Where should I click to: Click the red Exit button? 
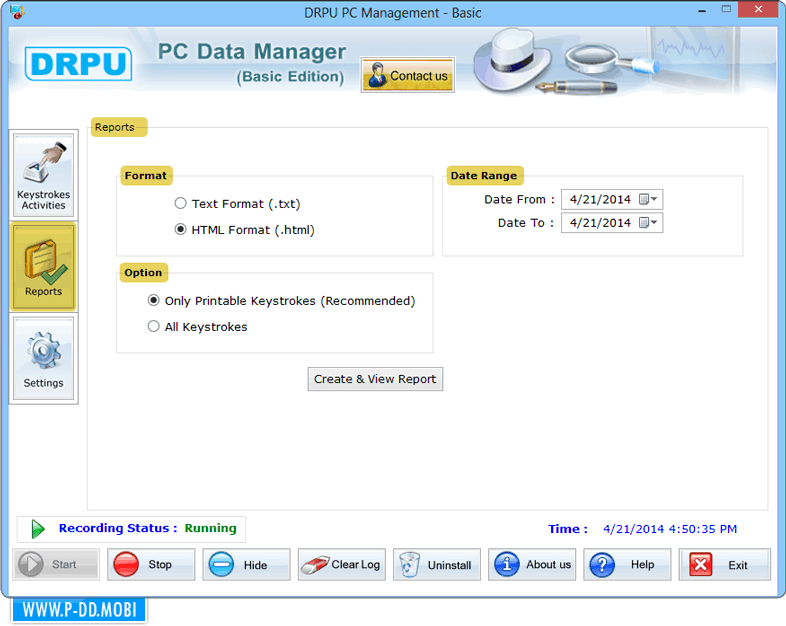tap(724, 565)
